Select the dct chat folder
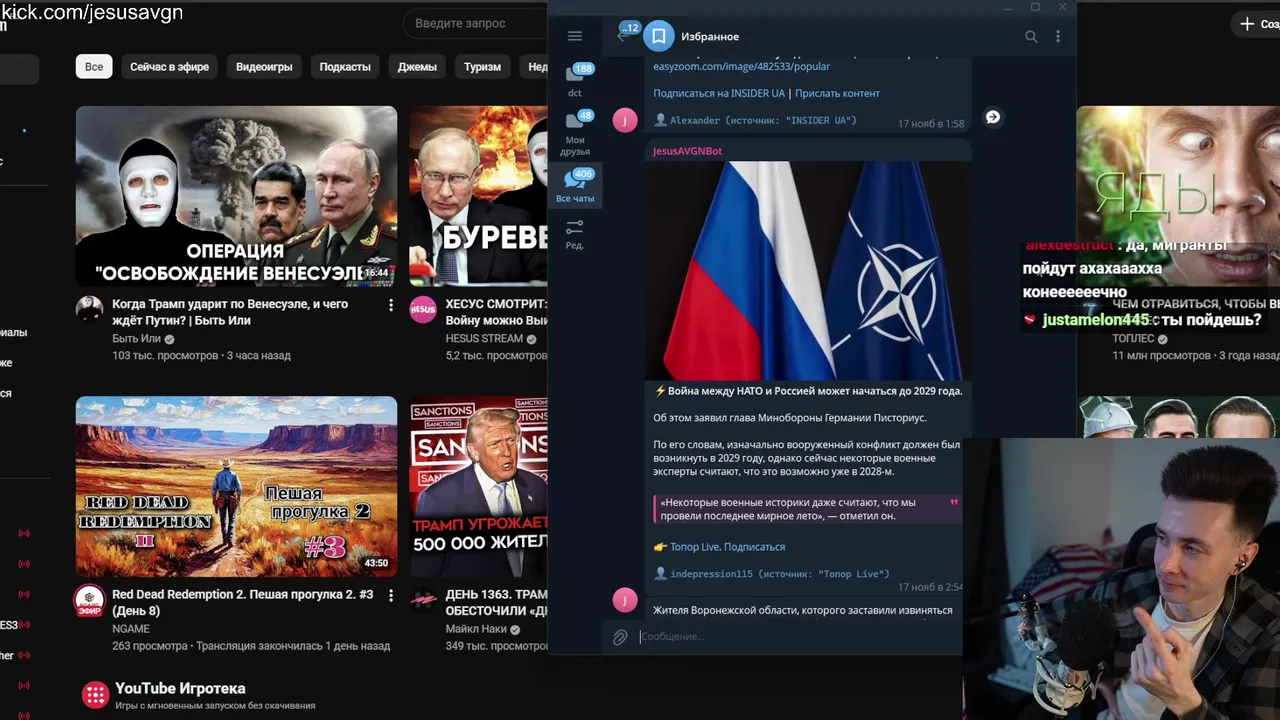 coord(575,80)
